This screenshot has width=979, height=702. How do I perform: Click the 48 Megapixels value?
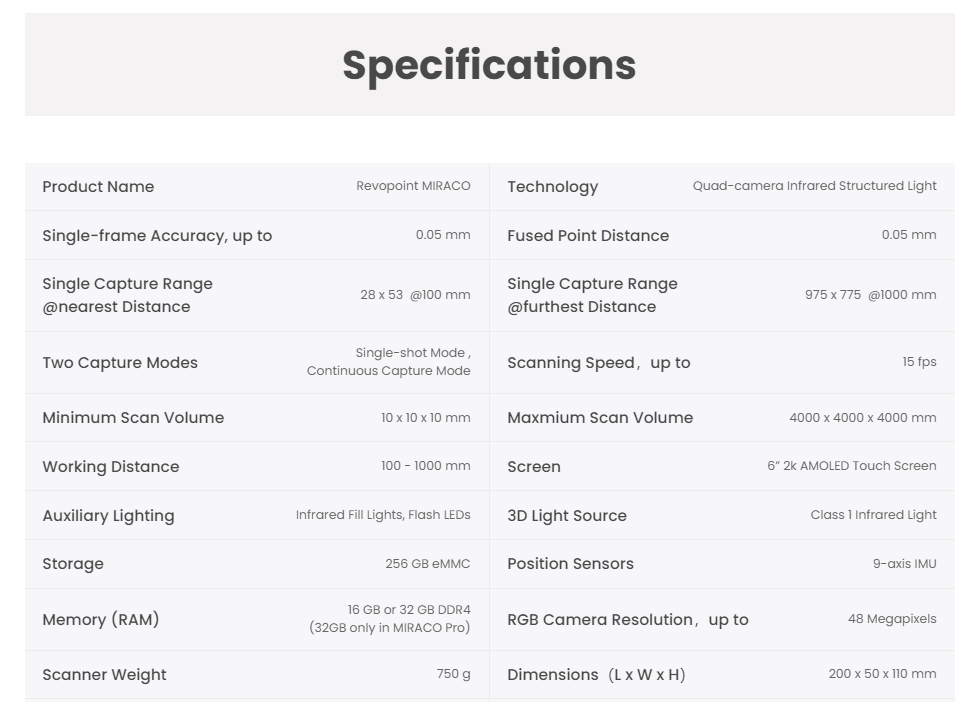(x=892, y=619)
